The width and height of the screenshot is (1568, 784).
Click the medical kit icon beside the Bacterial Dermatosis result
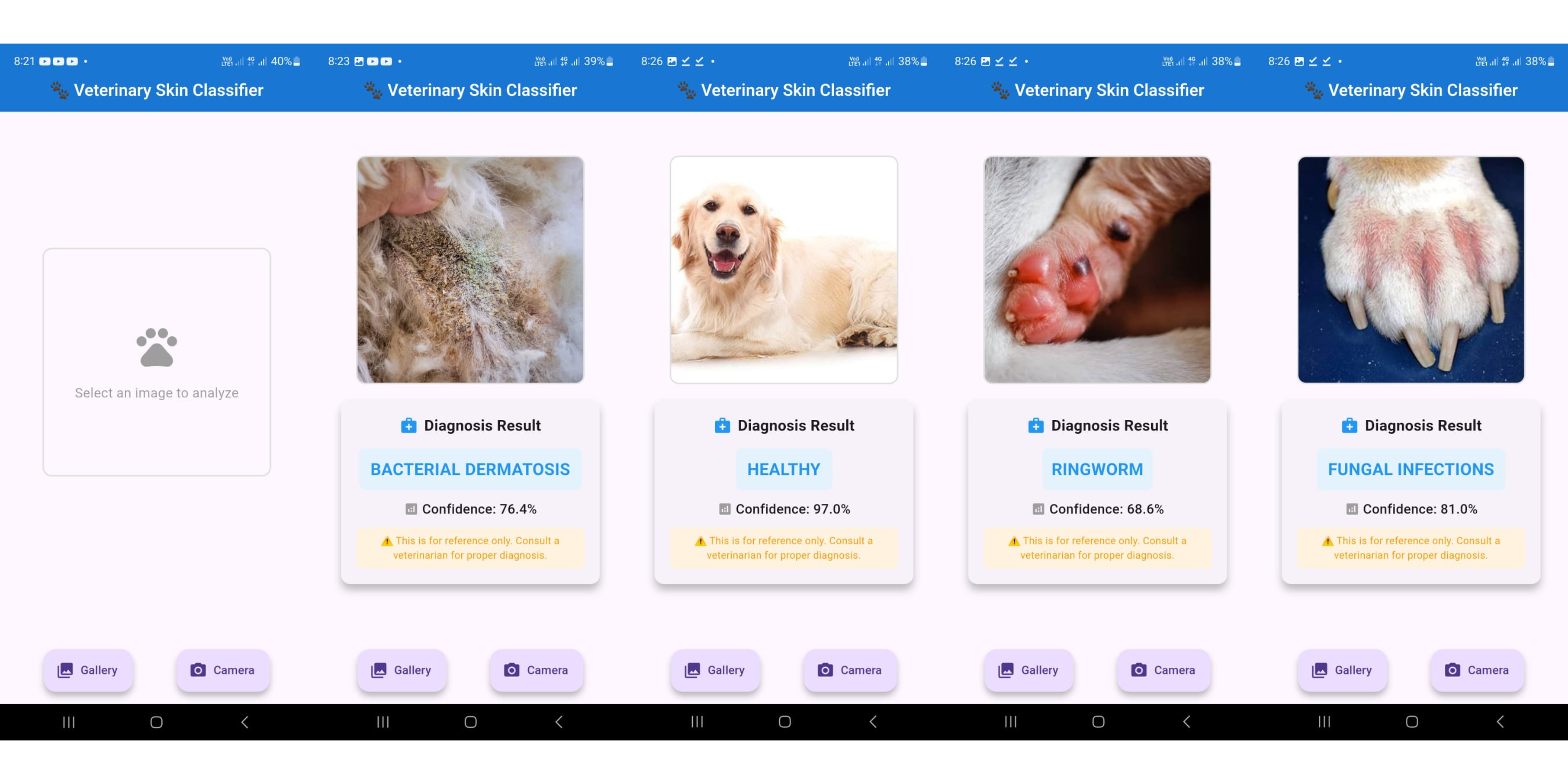pos(409,426)
